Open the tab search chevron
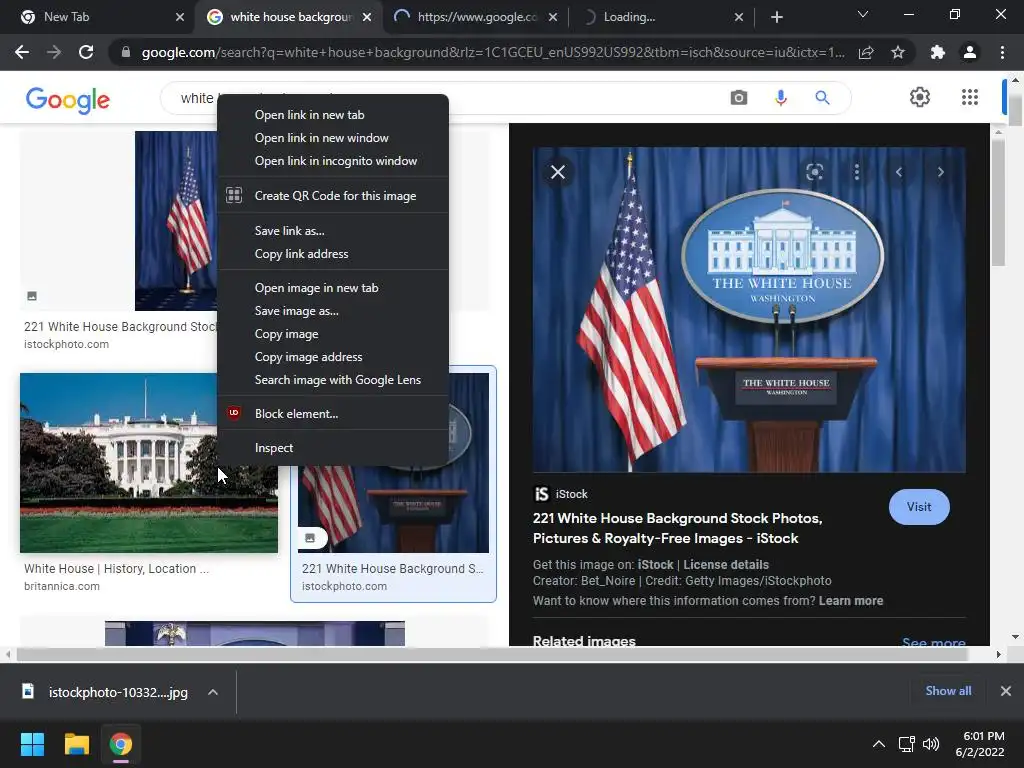 point(863,14)
